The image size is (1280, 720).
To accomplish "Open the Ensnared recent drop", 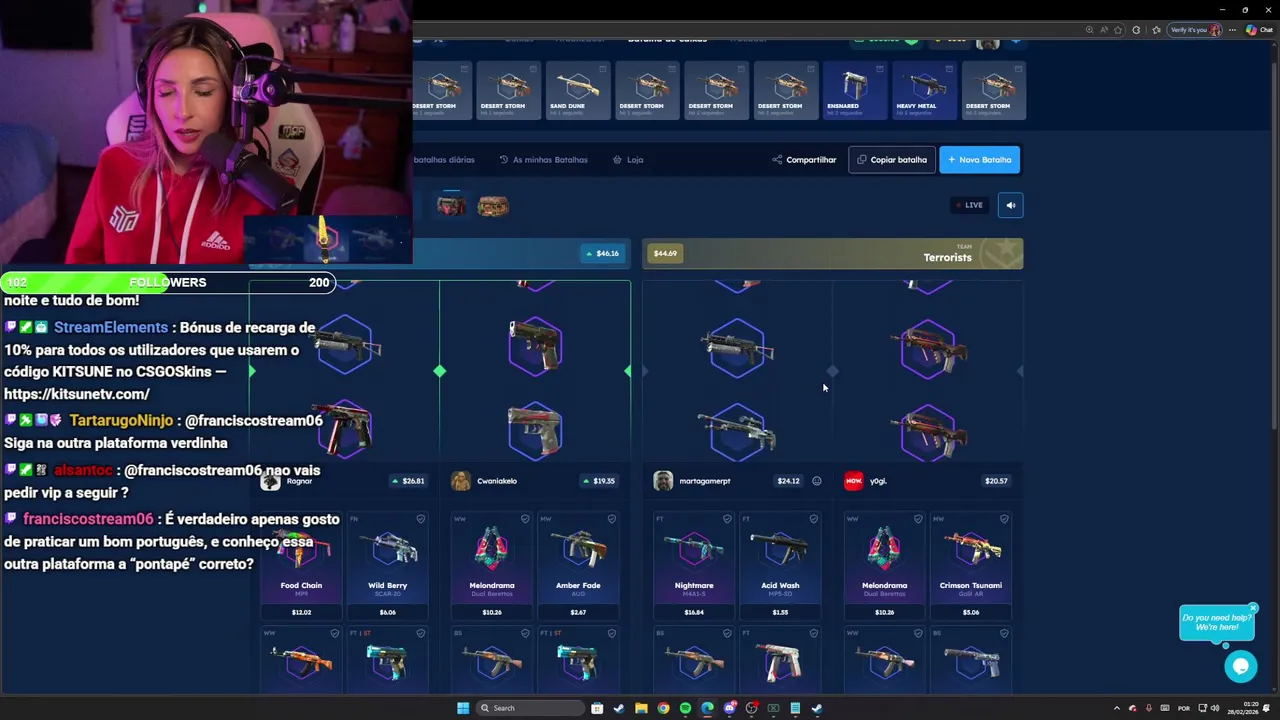I will click(854, 91).
